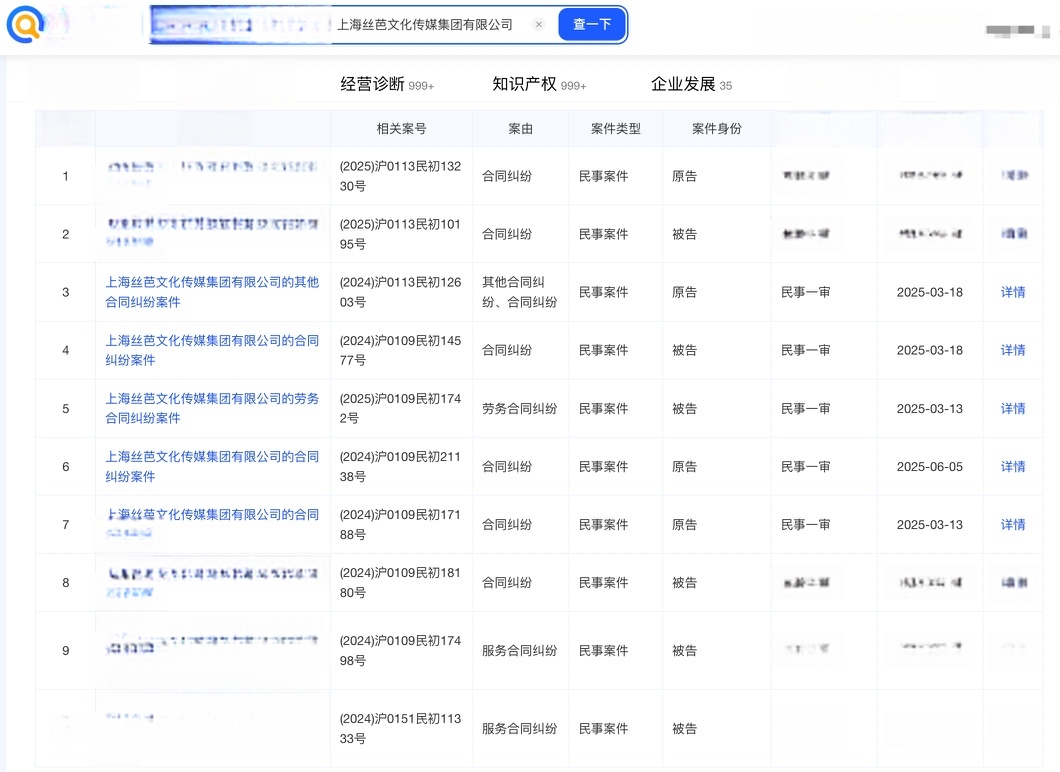The height and width of the screenshot is (772, 1060).
Task: Click 2025-03-18 date in row 3
Action: tap(930, 292)
